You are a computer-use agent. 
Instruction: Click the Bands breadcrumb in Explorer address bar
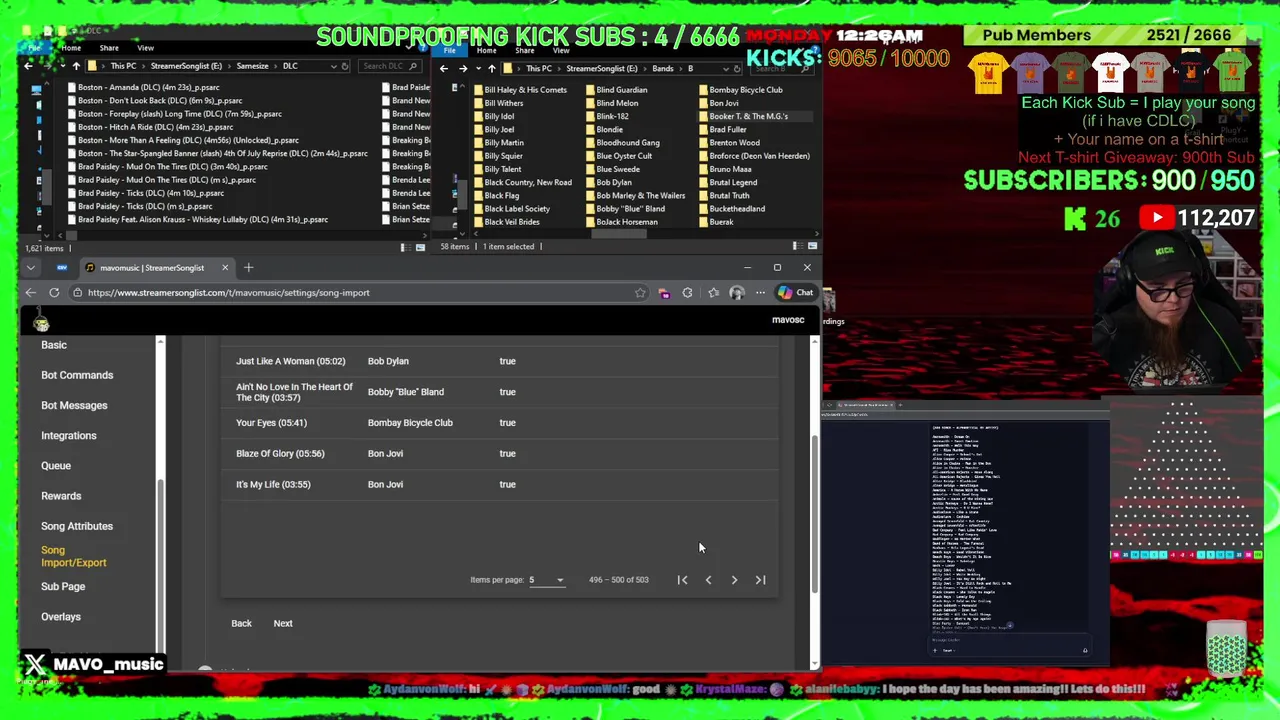(x=663, y=69)
